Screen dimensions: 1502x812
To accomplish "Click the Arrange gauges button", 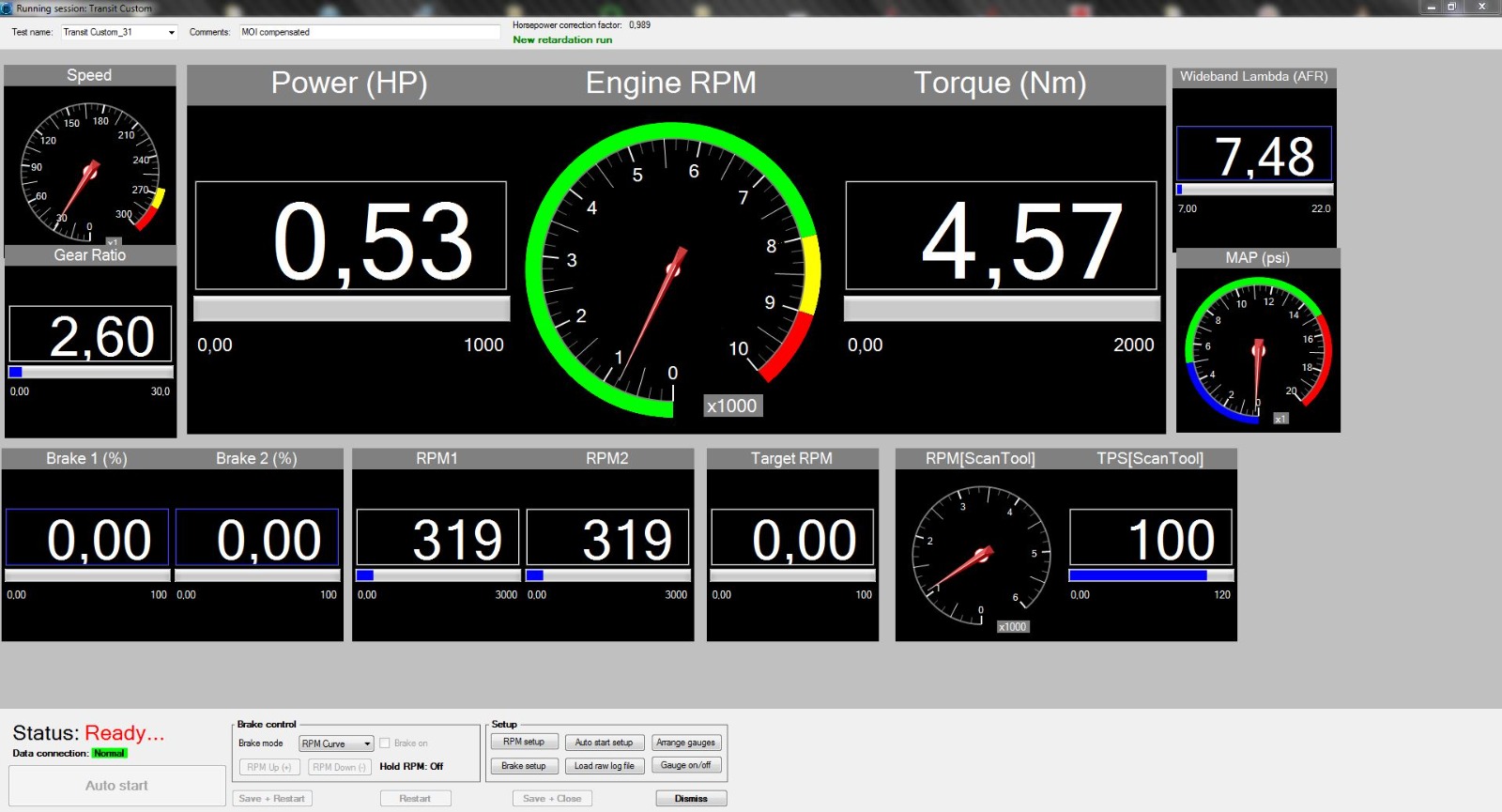I will point(686,743).
